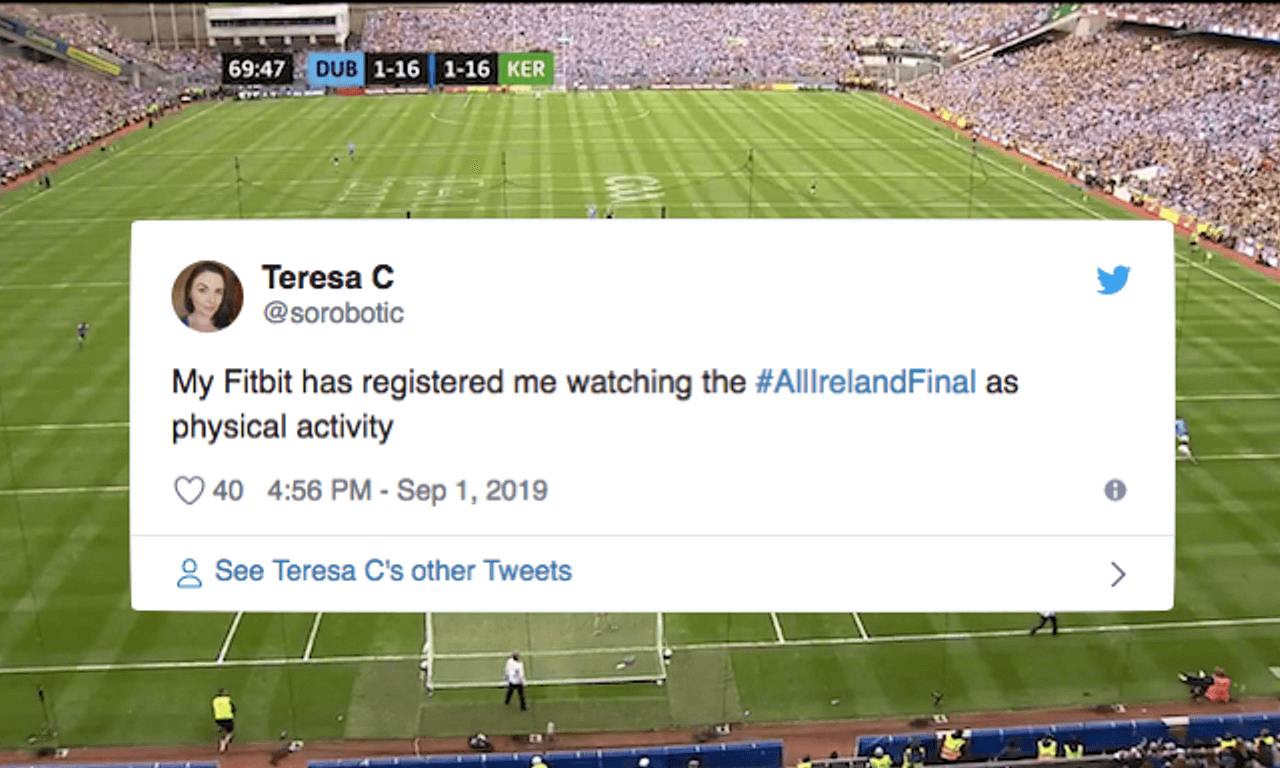The image size is (1280, 768).
Task: Open Teresa C's profile picture
Action: 207,296
